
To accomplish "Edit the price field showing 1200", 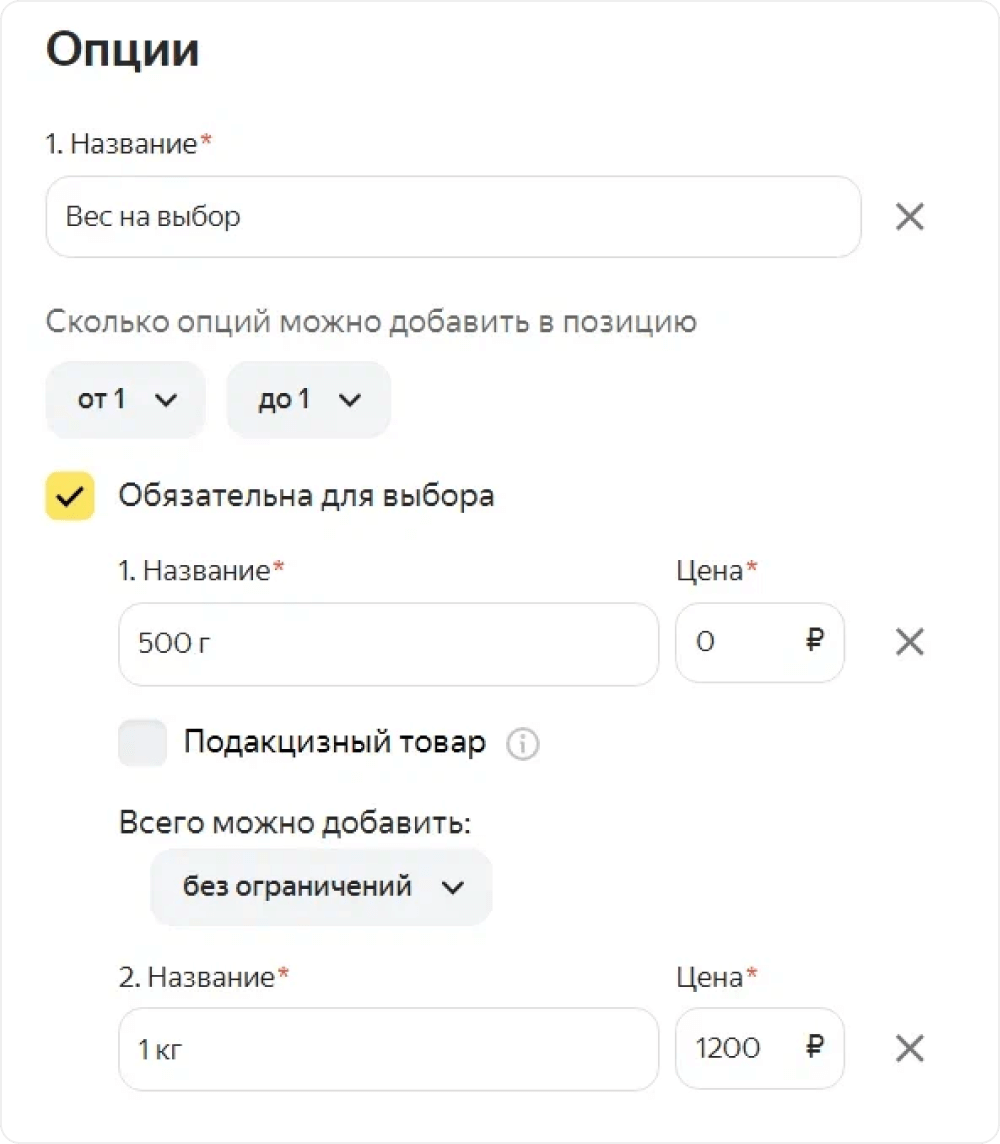I will click(740, 1049).
